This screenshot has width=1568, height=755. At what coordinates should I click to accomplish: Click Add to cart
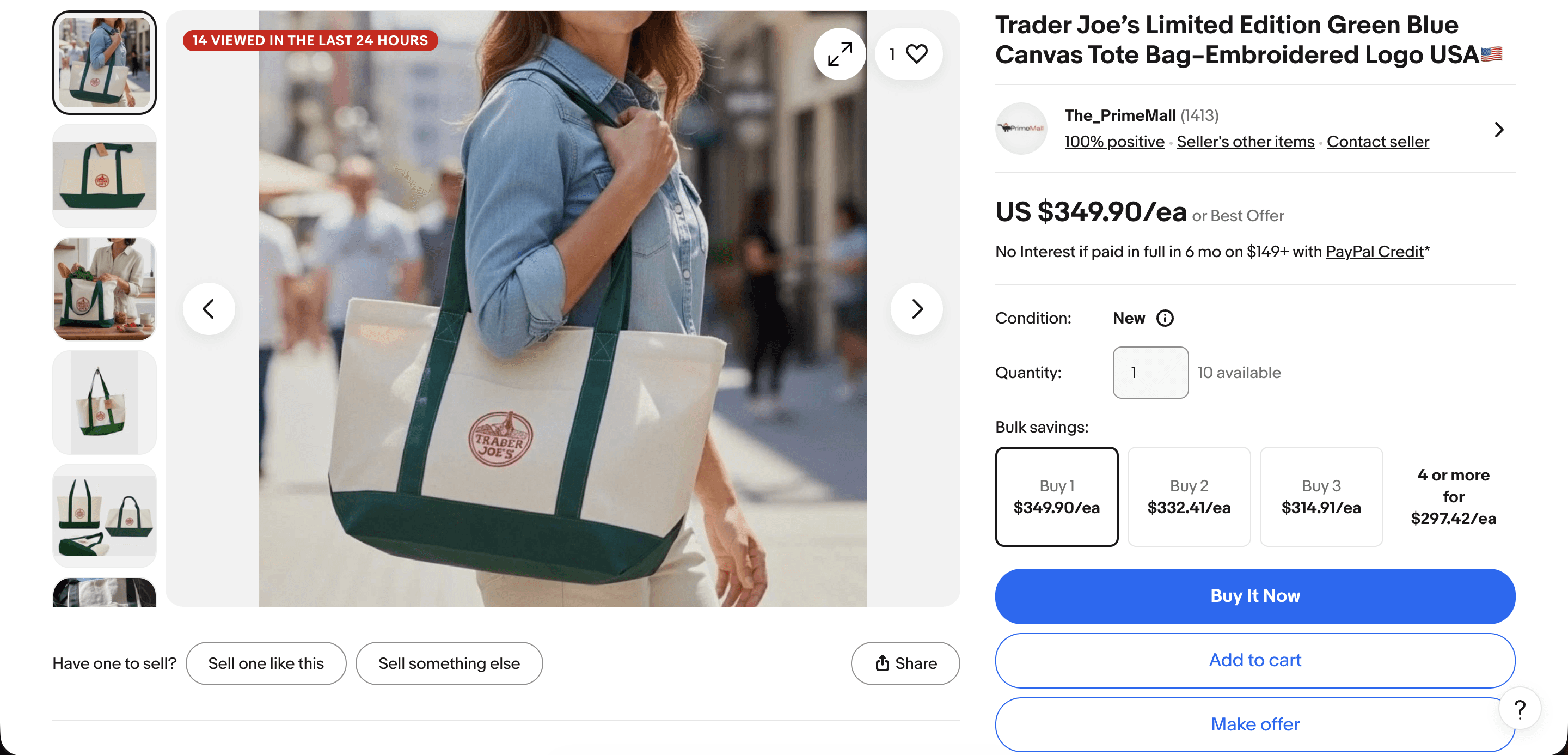[1254, 661]
